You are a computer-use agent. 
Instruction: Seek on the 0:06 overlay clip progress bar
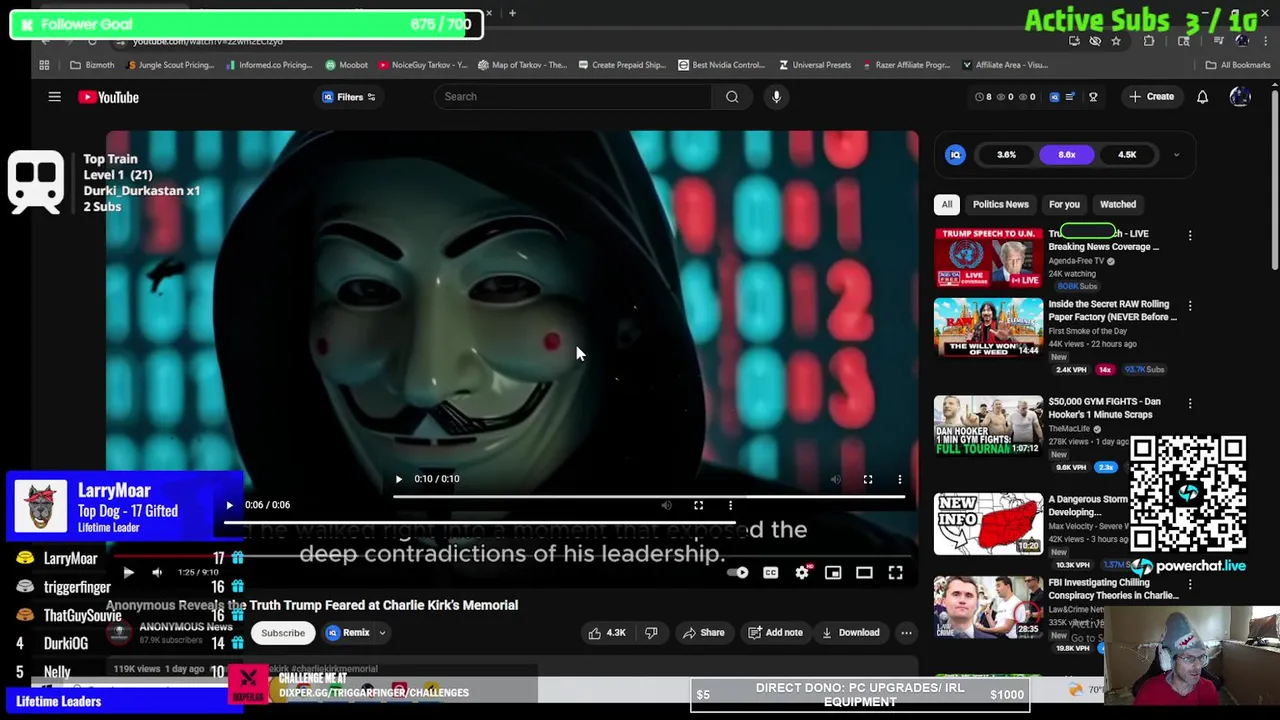pos(480,522)
